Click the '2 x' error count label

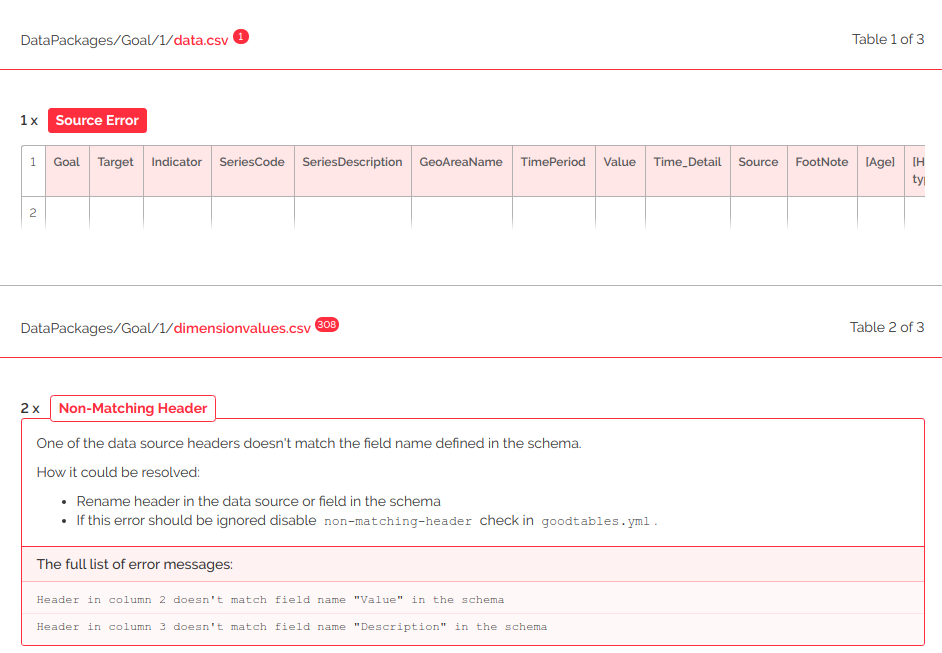30,409
